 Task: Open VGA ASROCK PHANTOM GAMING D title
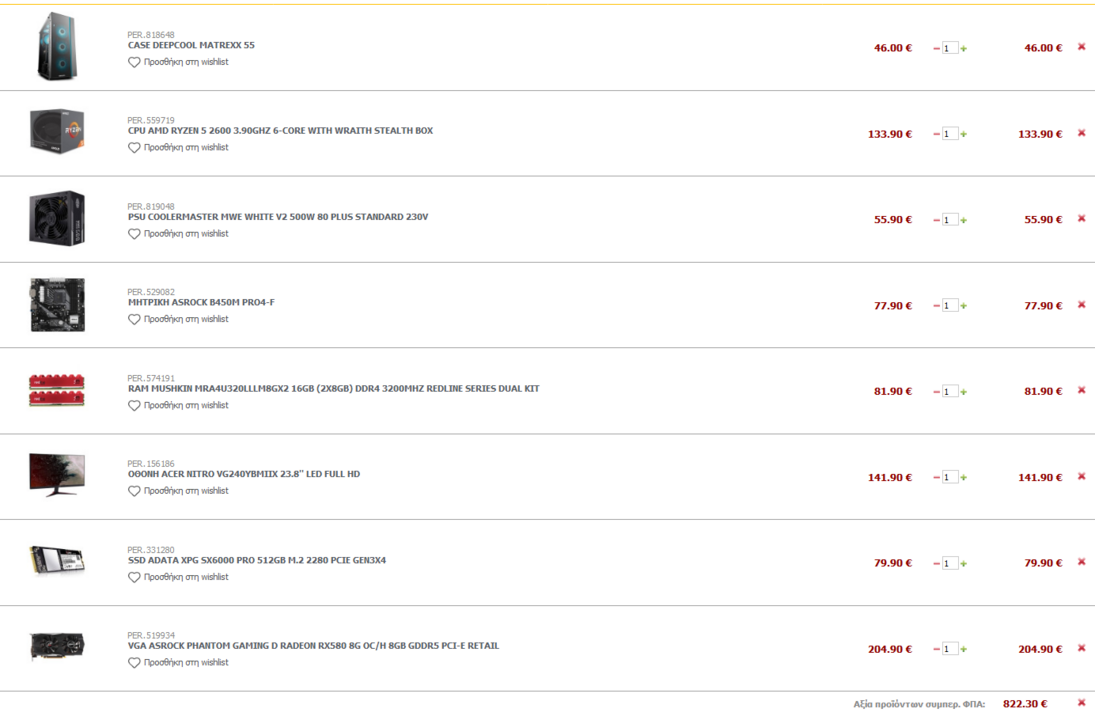pos(314,646)
